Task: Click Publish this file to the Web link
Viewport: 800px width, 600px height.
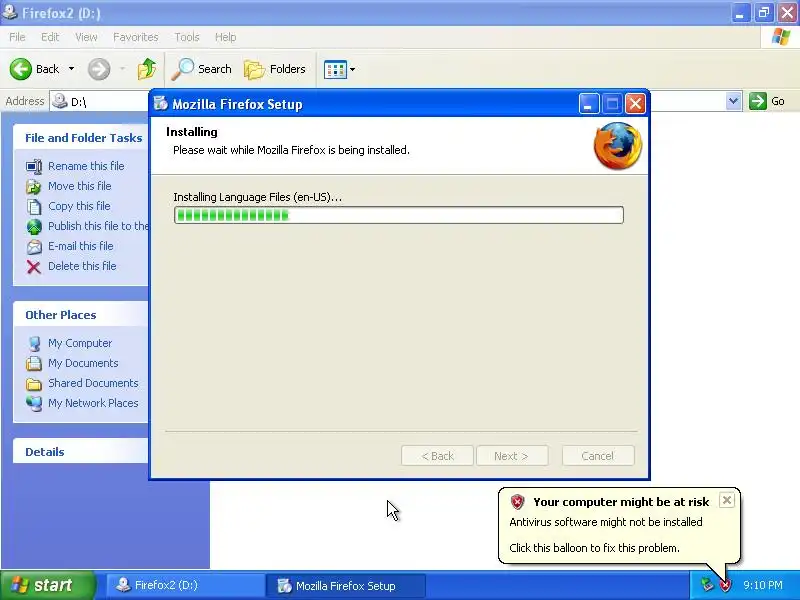Action: 98,226
